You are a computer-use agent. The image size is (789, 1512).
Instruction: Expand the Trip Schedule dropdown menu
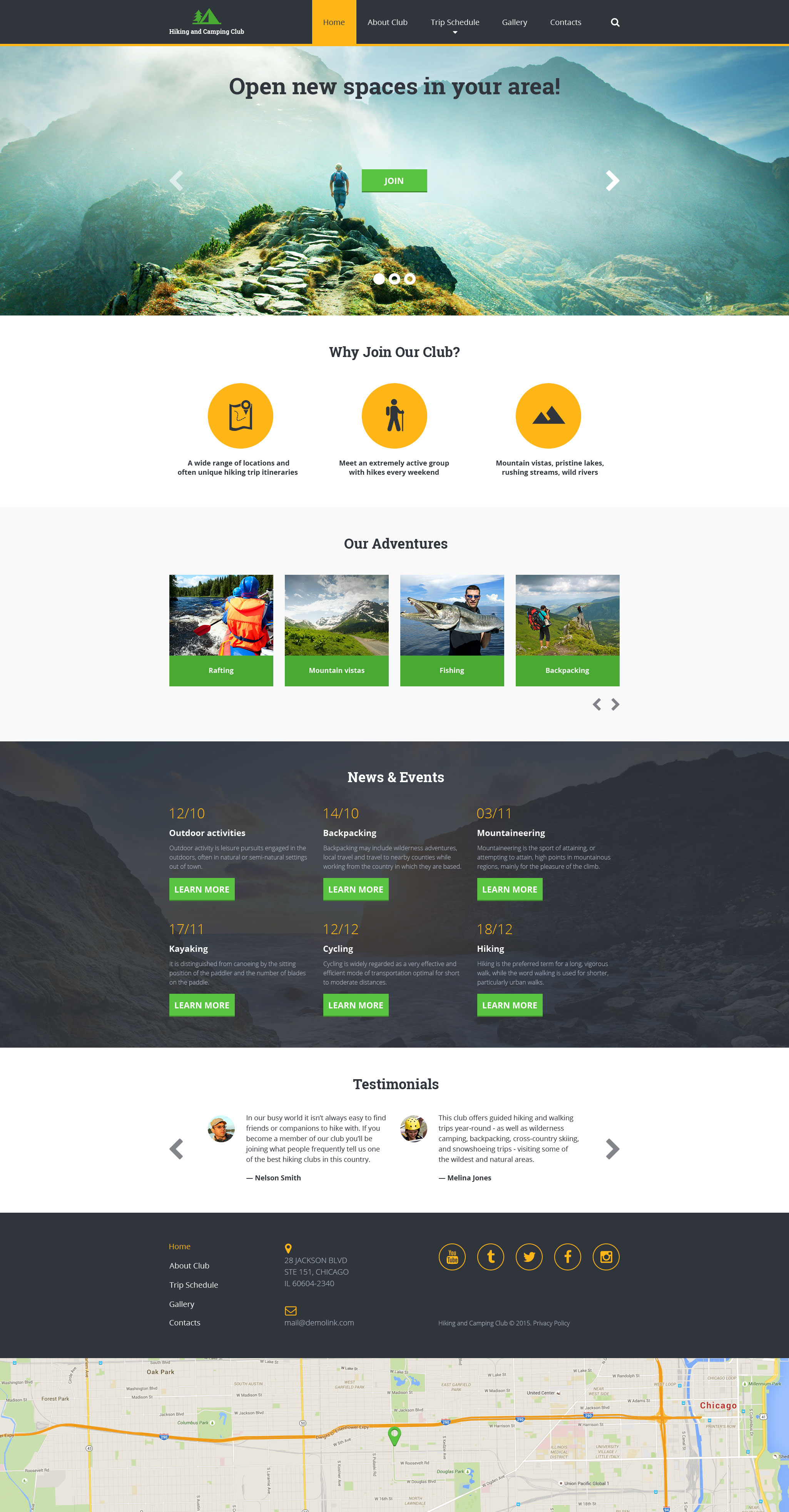pos(454,22)
